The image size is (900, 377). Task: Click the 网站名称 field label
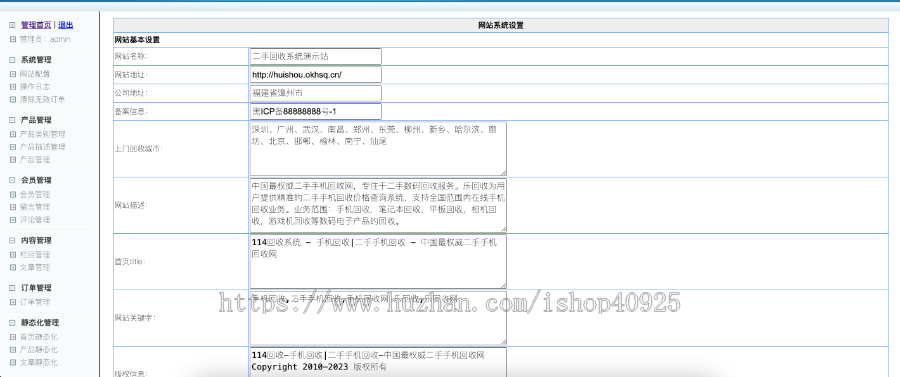click(x=131, y=57)
